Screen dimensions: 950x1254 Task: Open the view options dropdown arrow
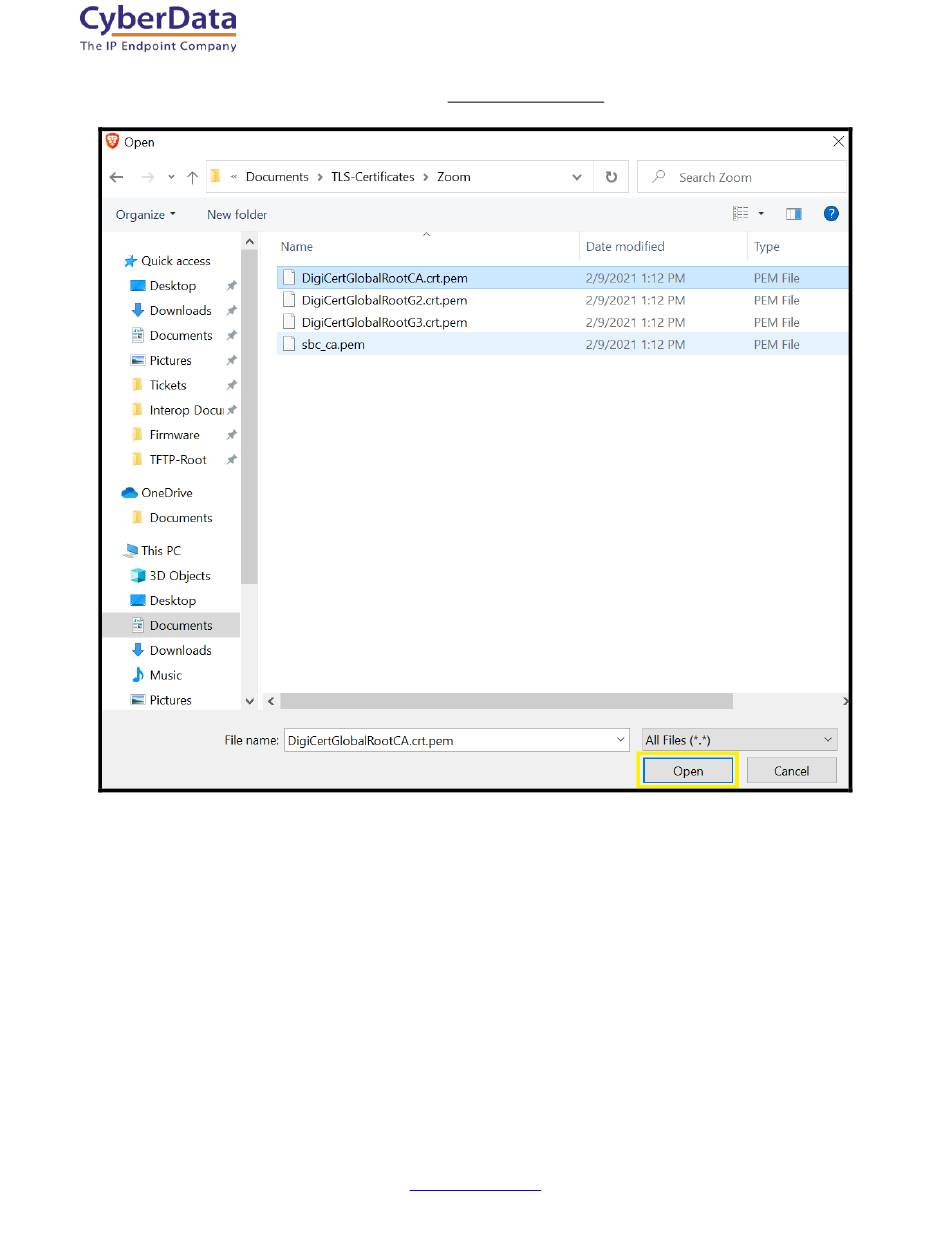(761, 213)
